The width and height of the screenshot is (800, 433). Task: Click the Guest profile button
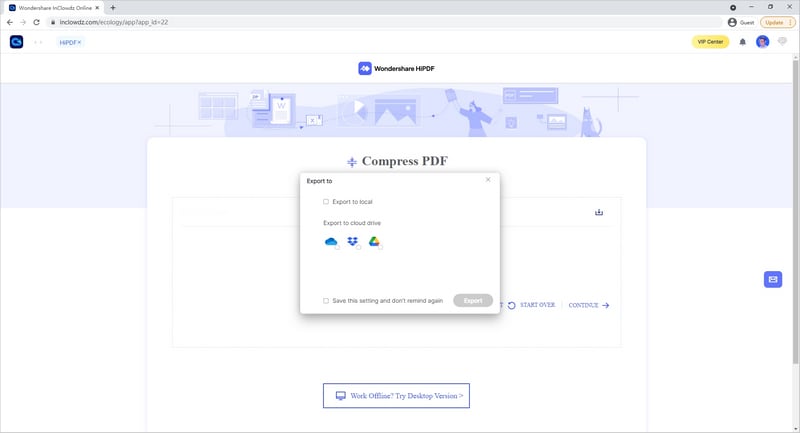coord(741,22)
